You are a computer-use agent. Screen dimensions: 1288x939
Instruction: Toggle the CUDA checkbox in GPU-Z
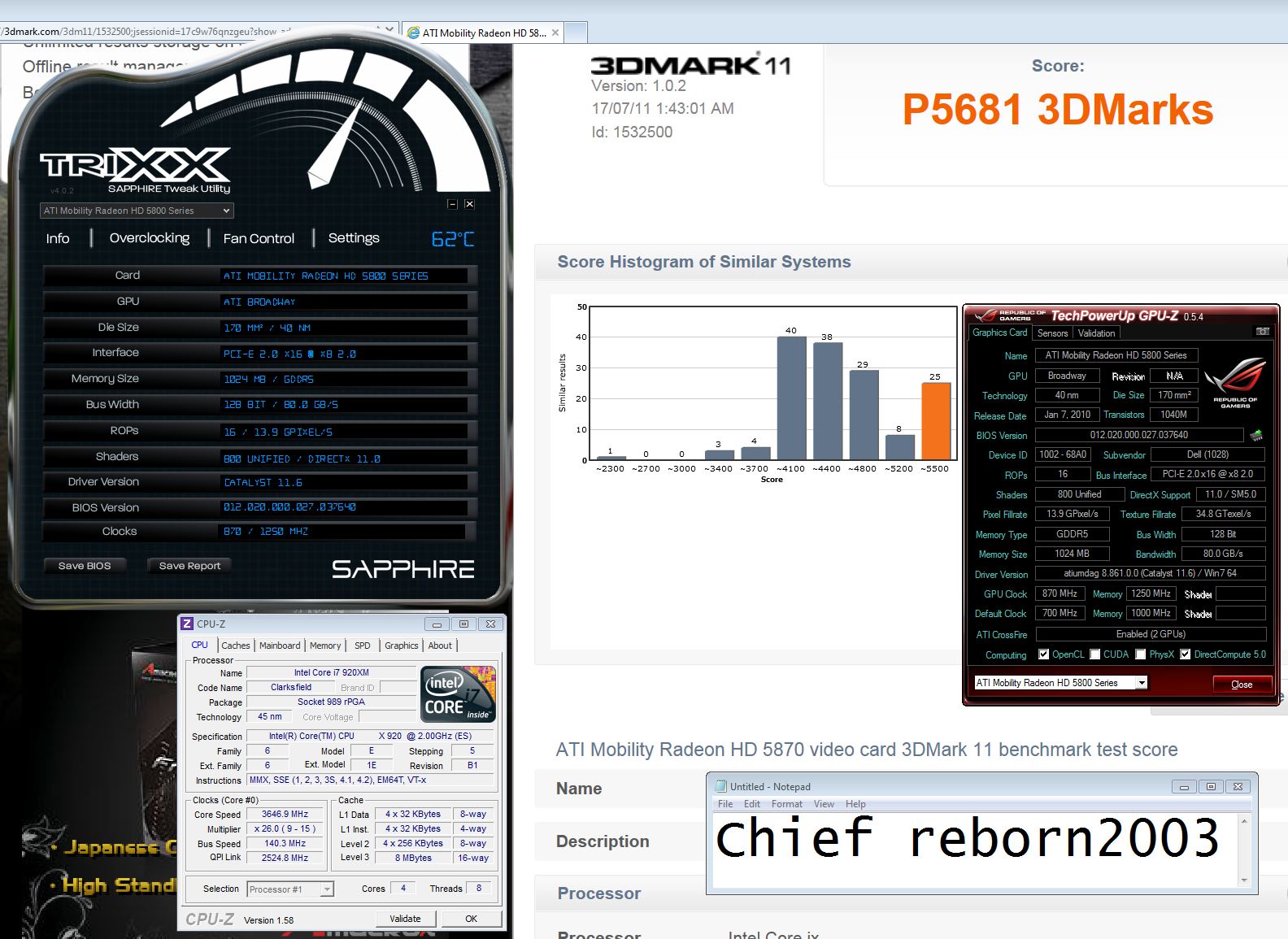point(1095,654)
